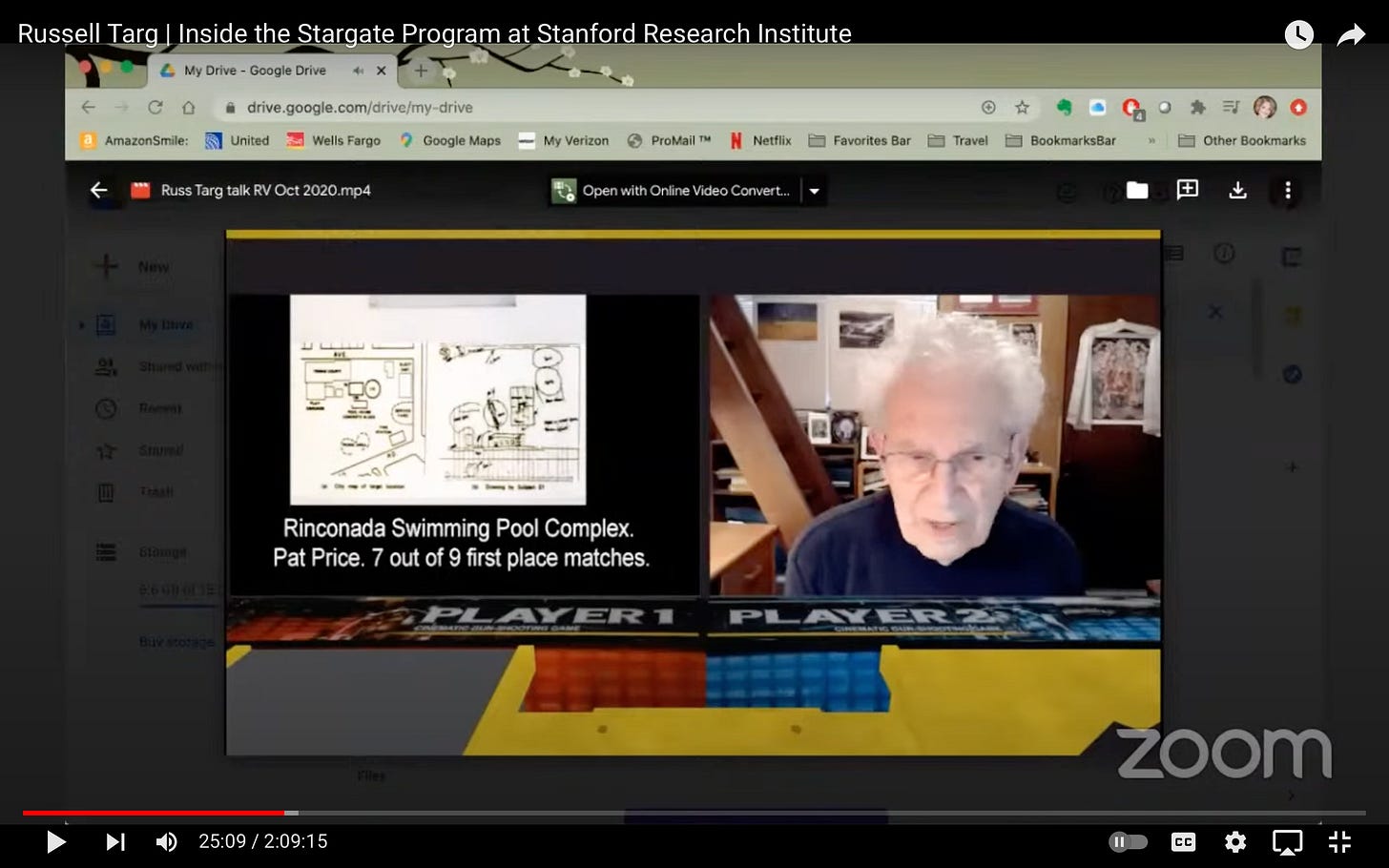This screenshot has height=868, width=1389.
Task: Open ProMail bookmark
Action: 669,140
